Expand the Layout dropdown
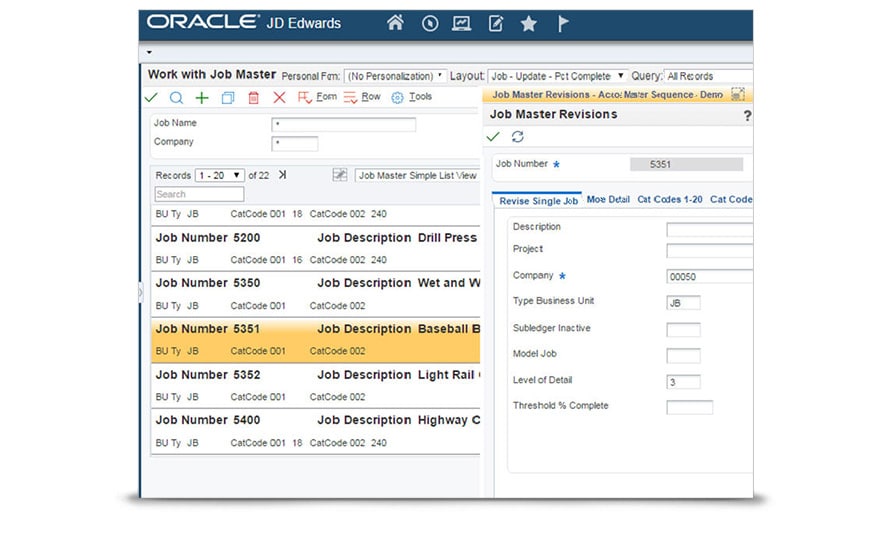 pyautogui.click(x=556, y=76)
